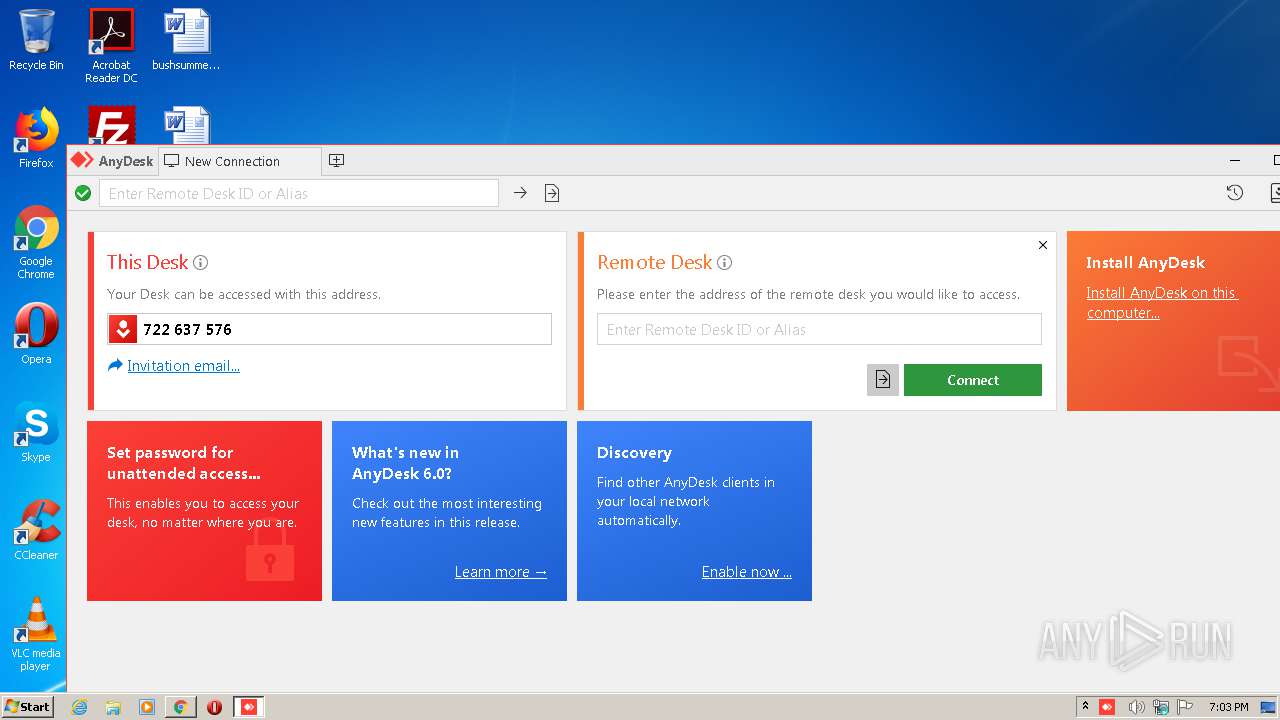Open Acrobat Reader DC desktop icon
The height and width of the screenshot is (720, 1280).
coord(111,46)
